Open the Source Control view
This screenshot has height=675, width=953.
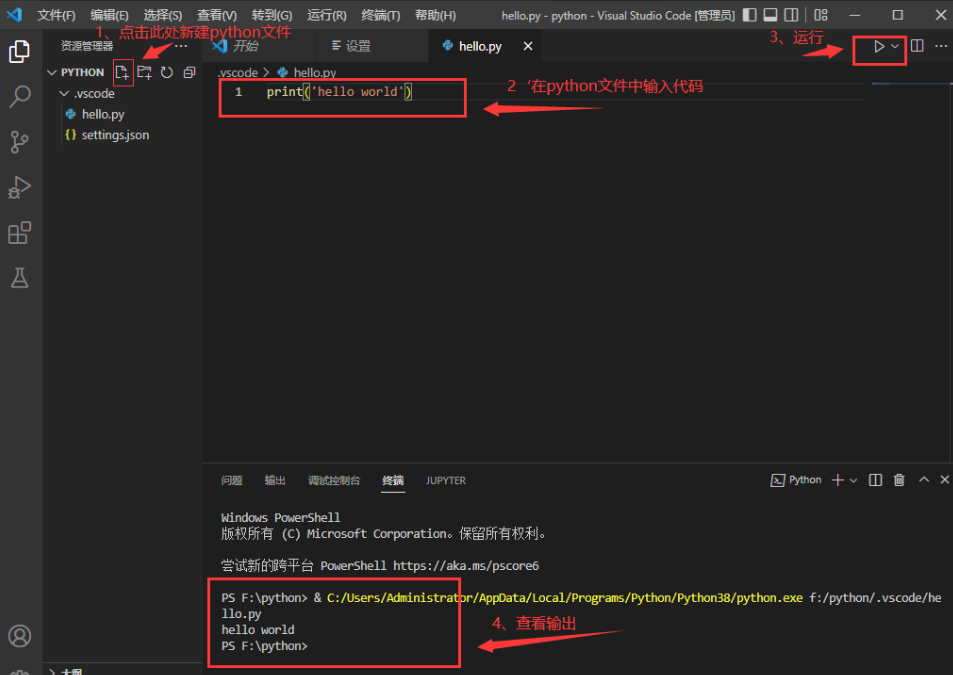point(19,142)
